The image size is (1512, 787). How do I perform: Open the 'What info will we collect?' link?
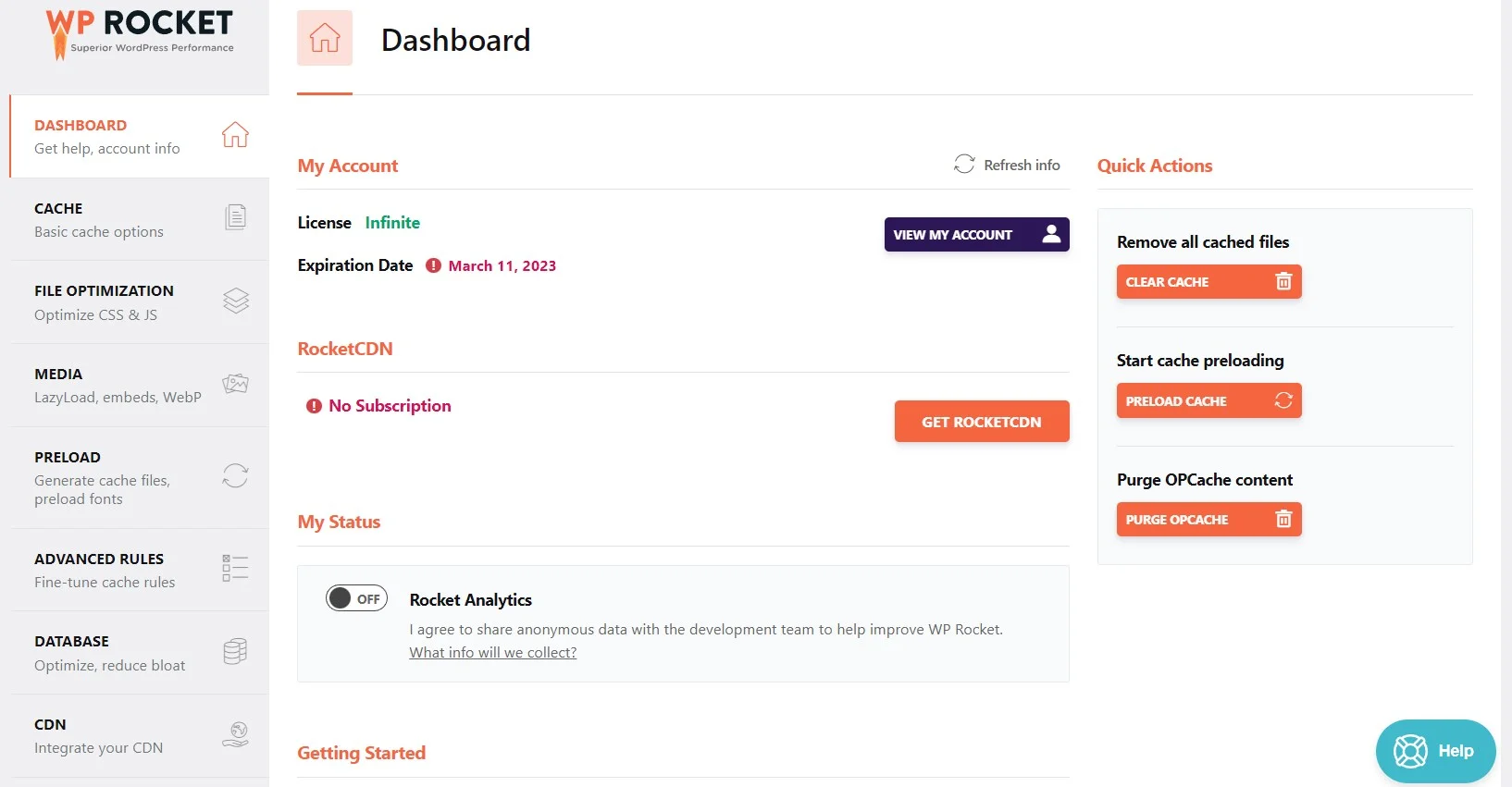493,652
